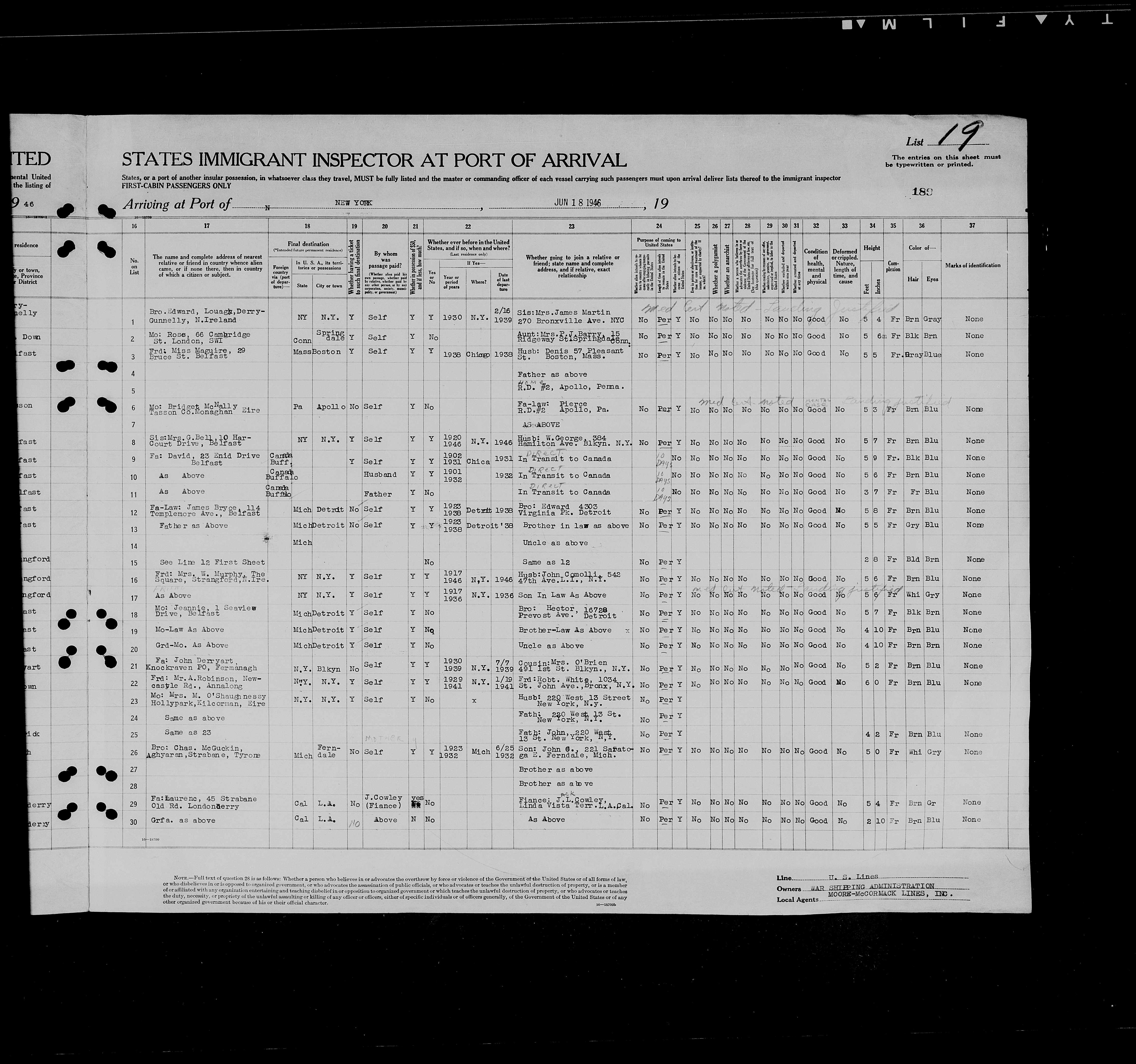The height and width of the screenshot is (1064, 1136).
Task: Click the column header 'No. on List'
Action: coord(134,266)
